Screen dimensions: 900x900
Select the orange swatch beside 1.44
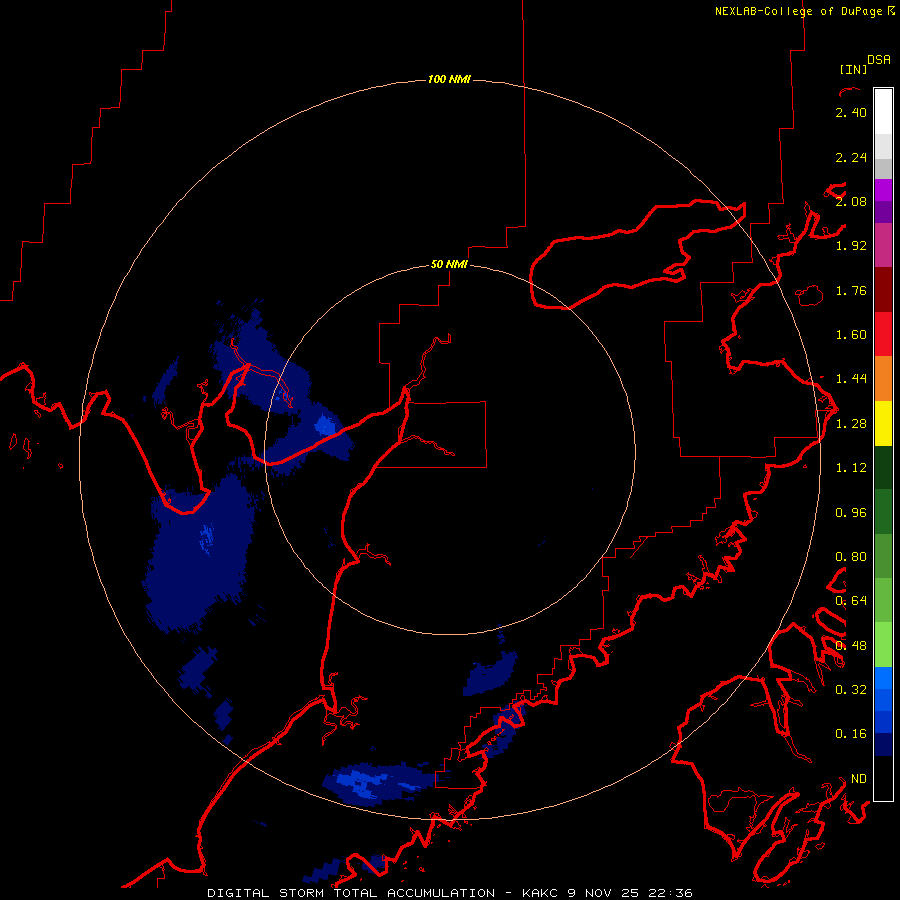pyautogui.click(x=883, y=379)
